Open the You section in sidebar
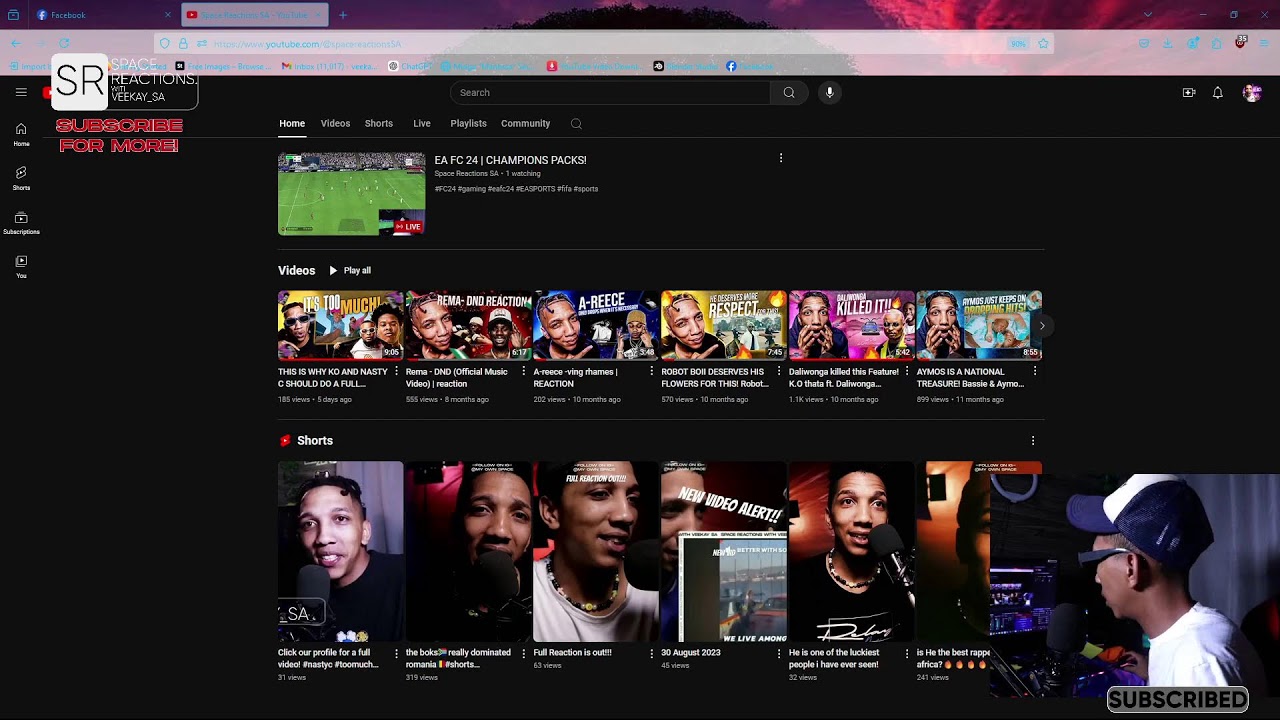 coord(21,266)
